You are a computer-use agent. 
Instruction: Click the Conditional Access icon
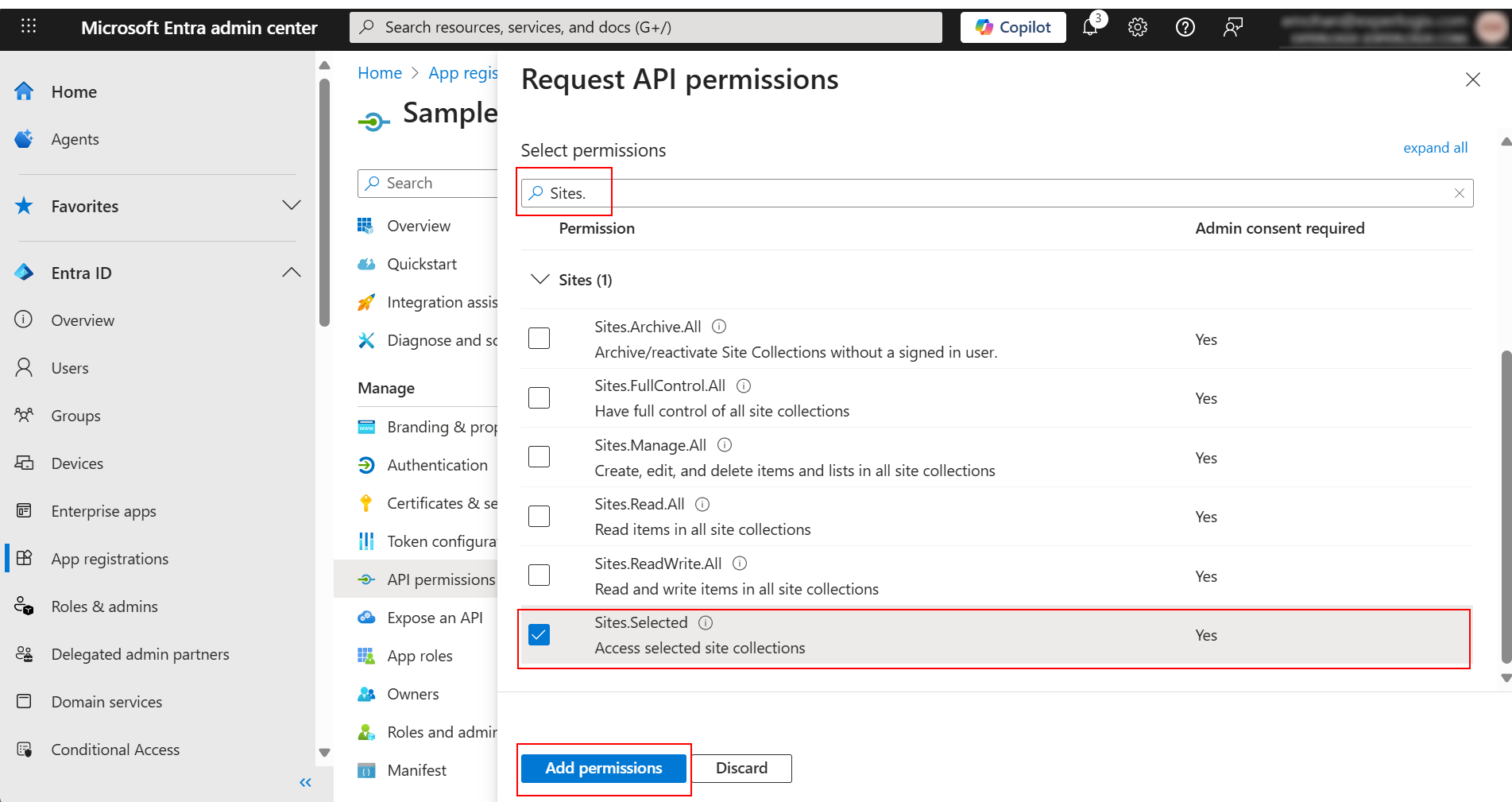pyautogui.click(x=24, y=749)
